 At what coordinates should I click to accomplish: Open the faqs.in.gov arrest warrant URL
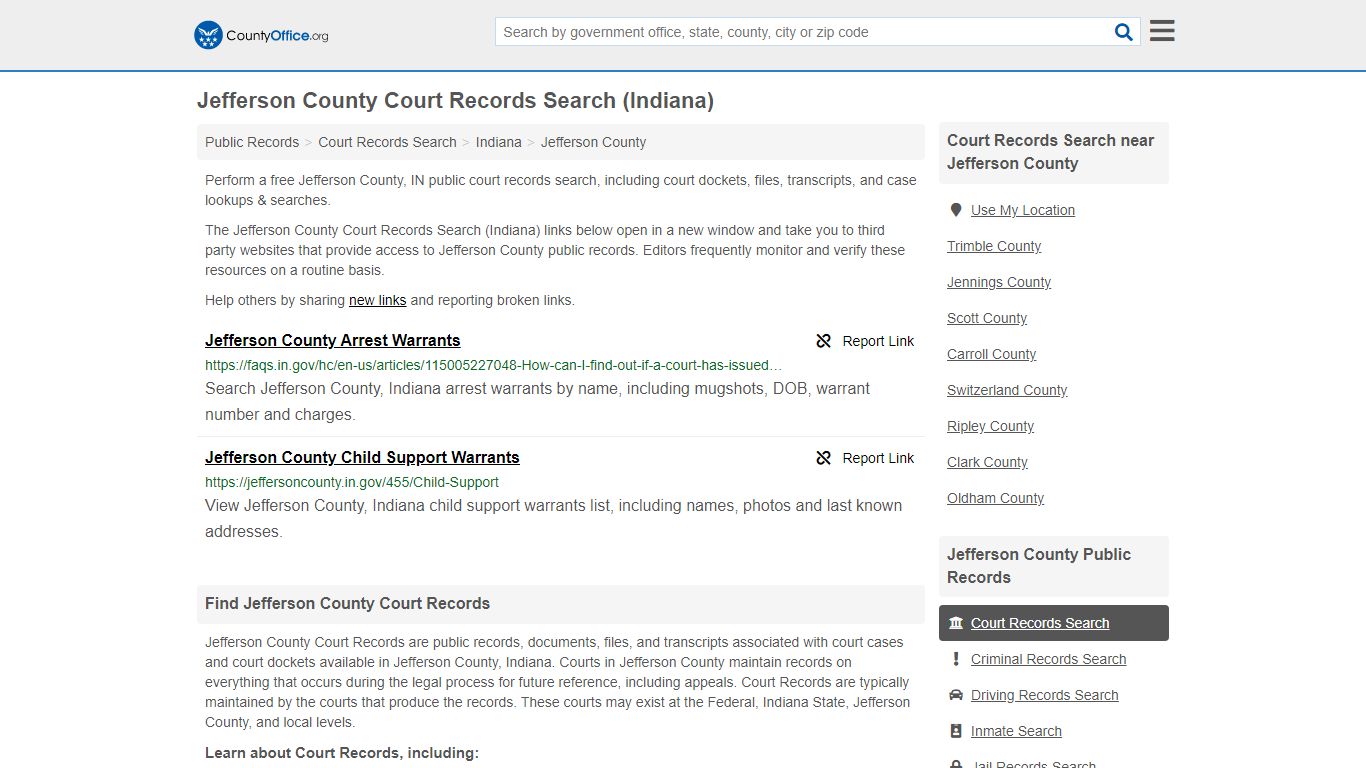[494, 365]
